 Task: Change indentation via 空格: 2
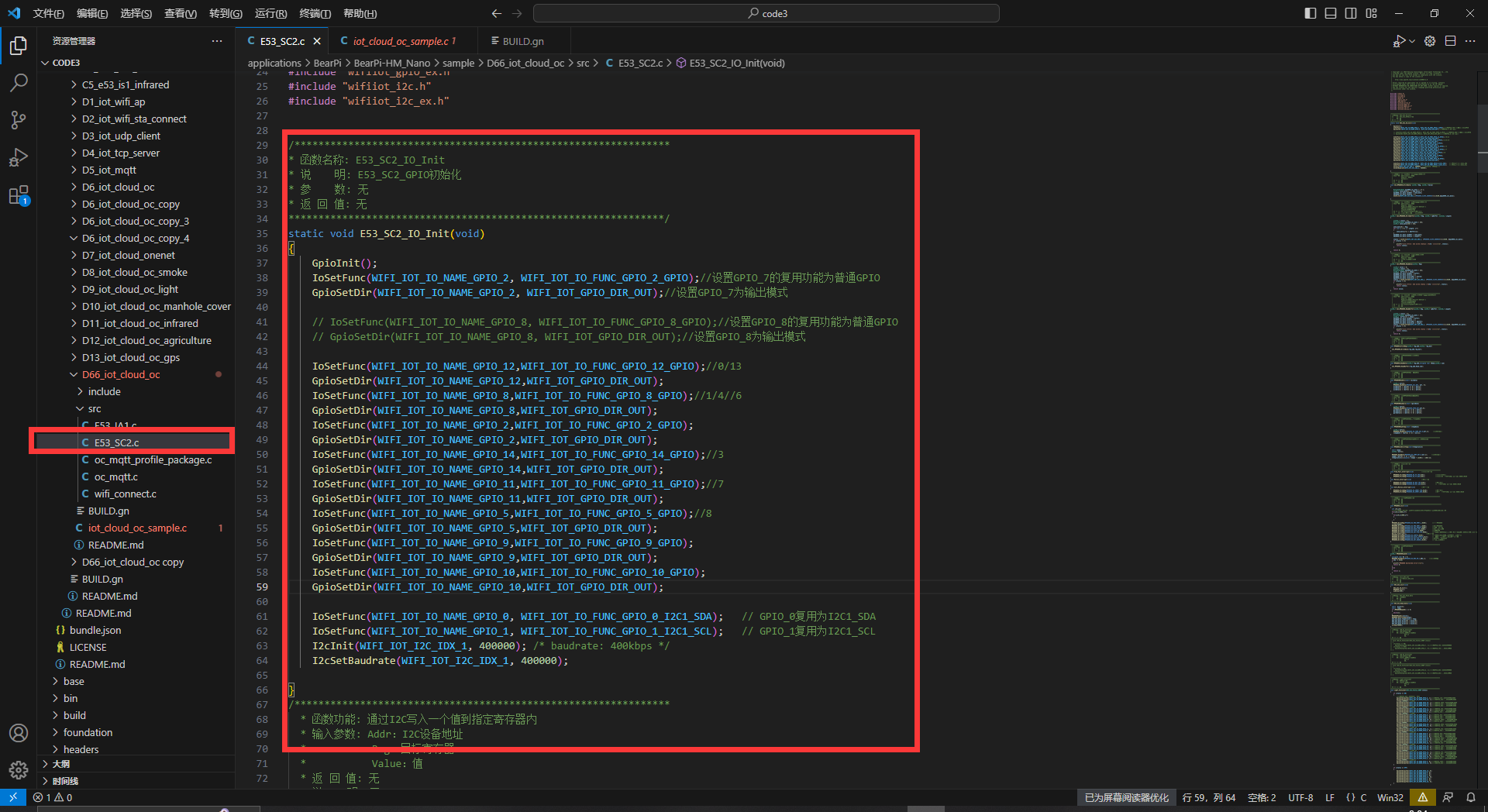pos(1262,797)
